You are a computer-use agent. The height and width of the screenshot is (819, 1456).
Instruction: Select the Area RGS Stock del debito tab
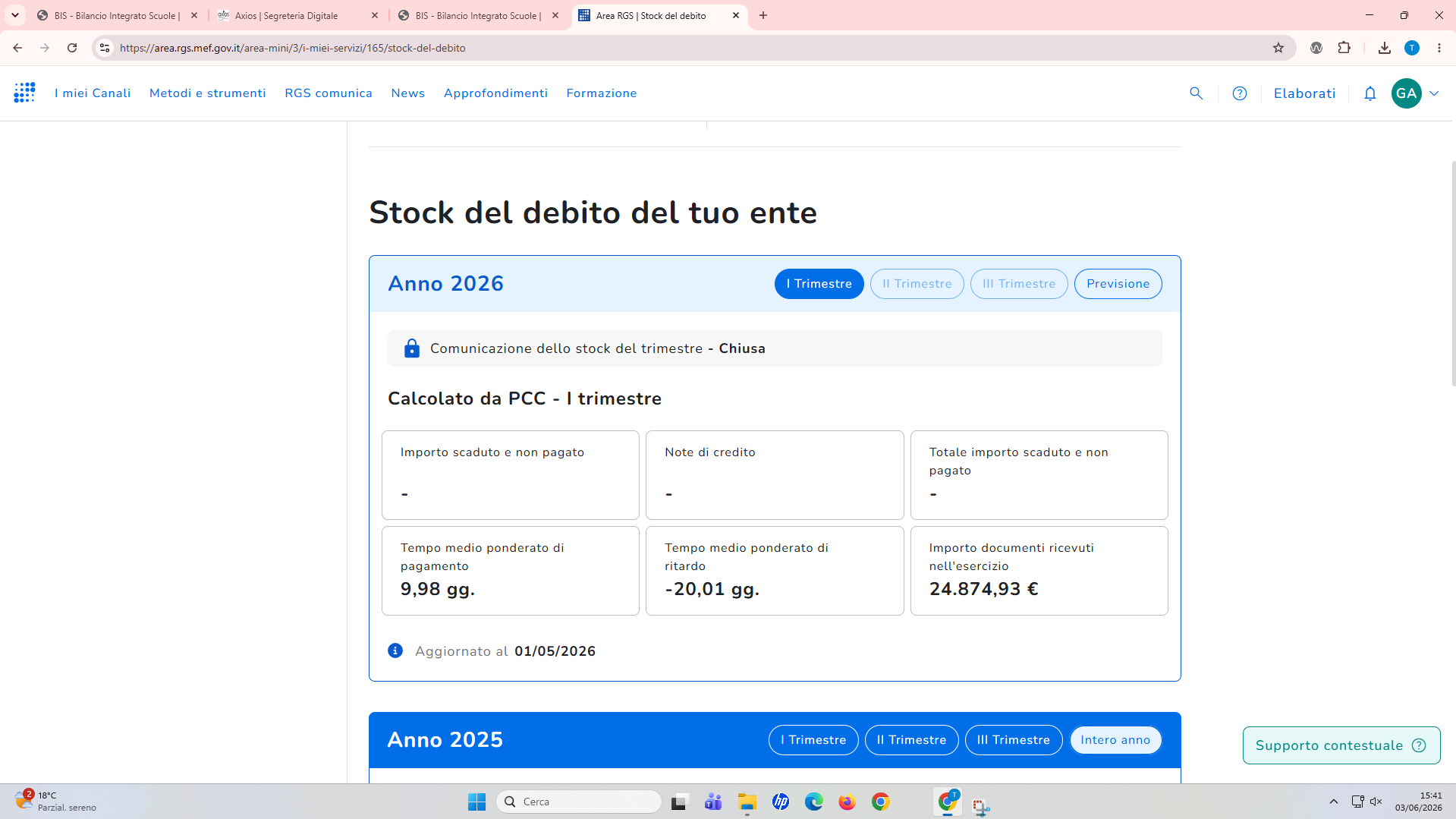[651, 15]
